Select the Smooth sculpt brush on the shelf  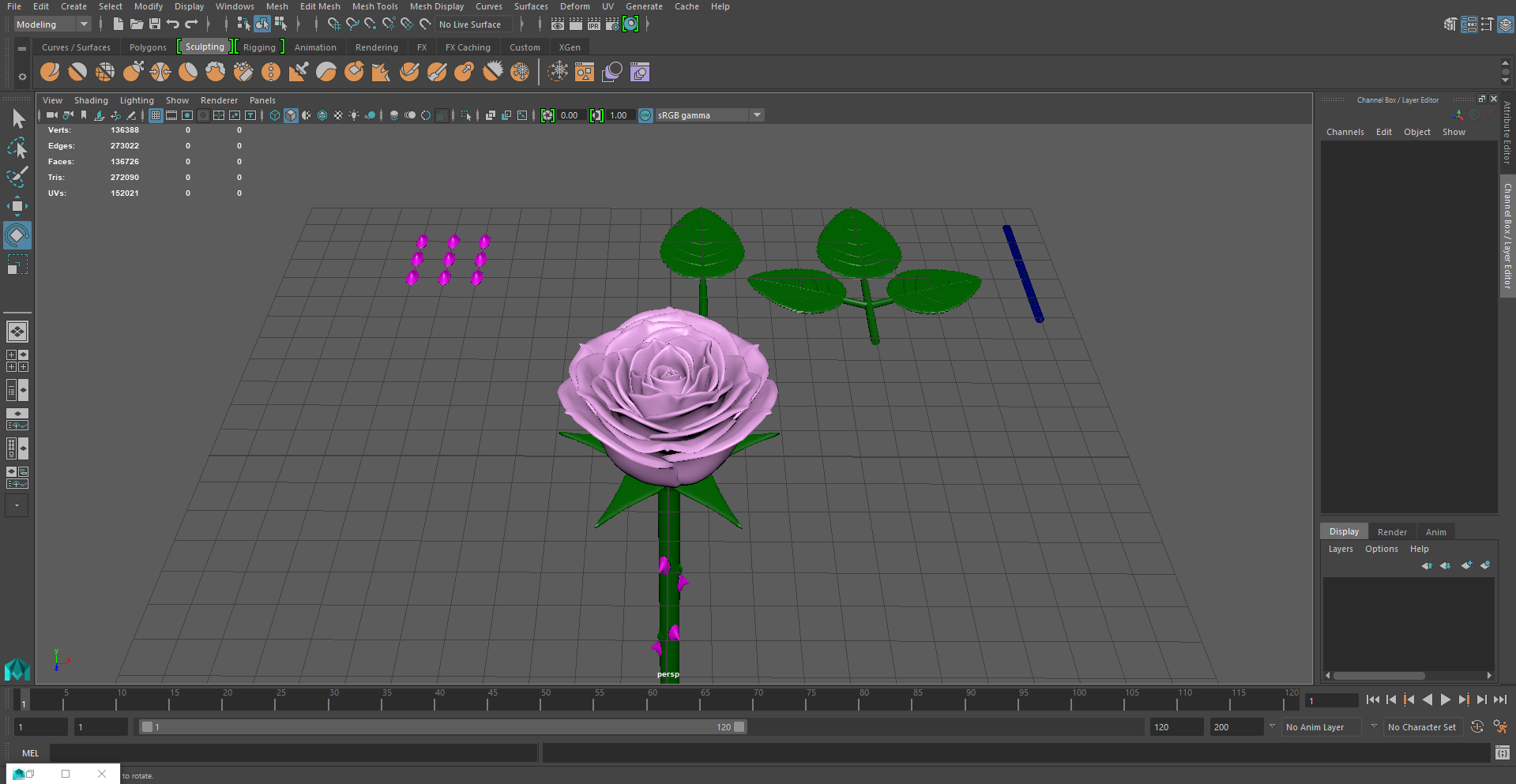point(77,72)
